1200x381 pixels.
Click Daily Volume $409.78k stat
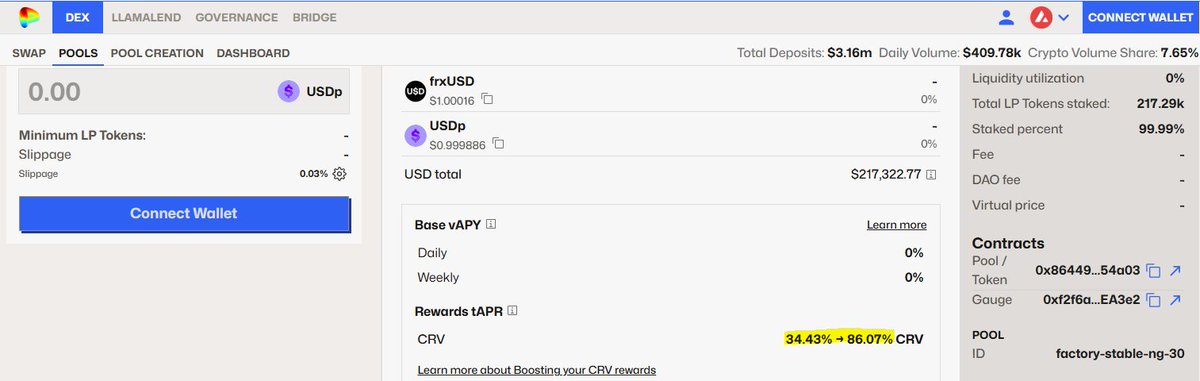point(950,53)
